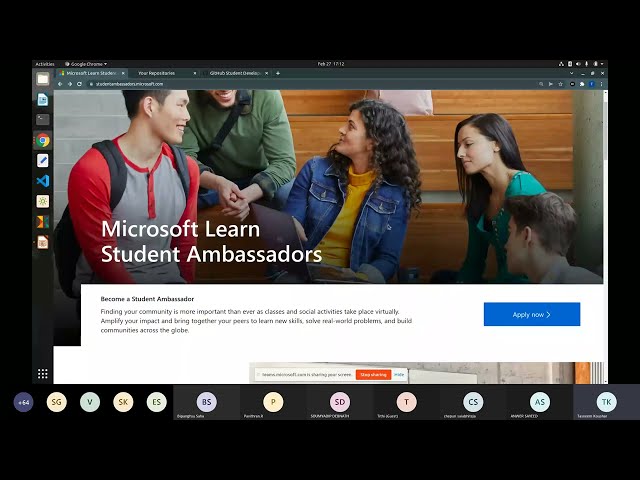Close the Microsoft Learn Student tab
This screenshot has width=640, height=480.
[123, 73]
